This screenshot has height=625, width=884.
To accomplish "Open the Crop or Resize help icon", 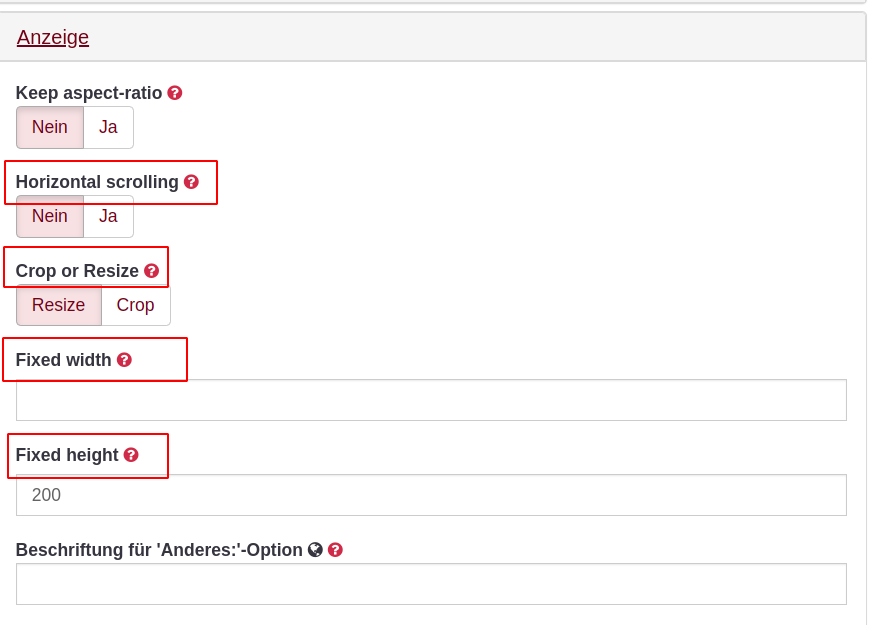I will pyautogui.click(x=152, y=271).
